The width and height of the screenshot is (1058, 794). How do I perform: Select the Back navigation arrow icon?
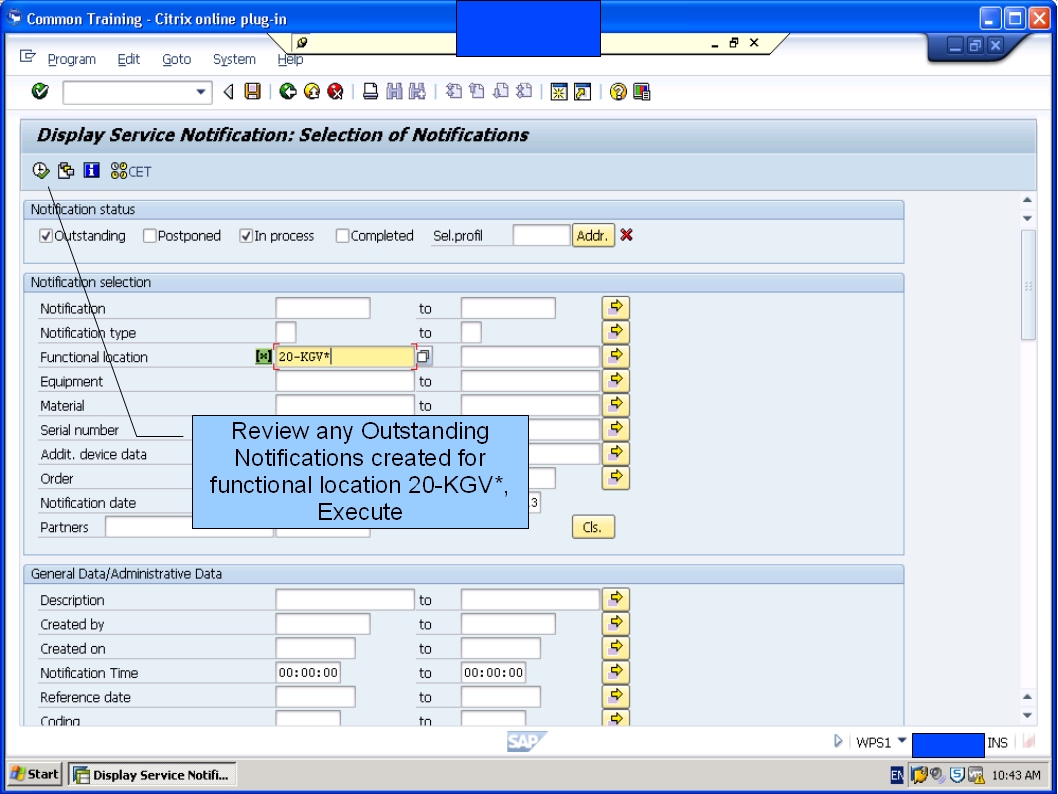point(289,91)
